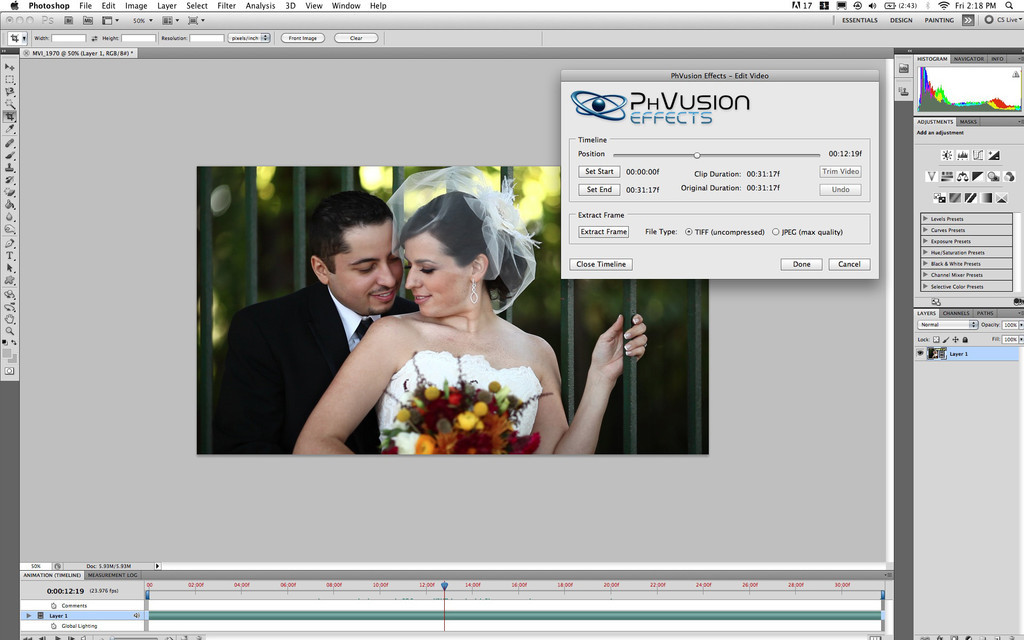Toggle Global Lighting stopwatch in timeline
This screenshot has height=640, width=1024.
[54, 626]
